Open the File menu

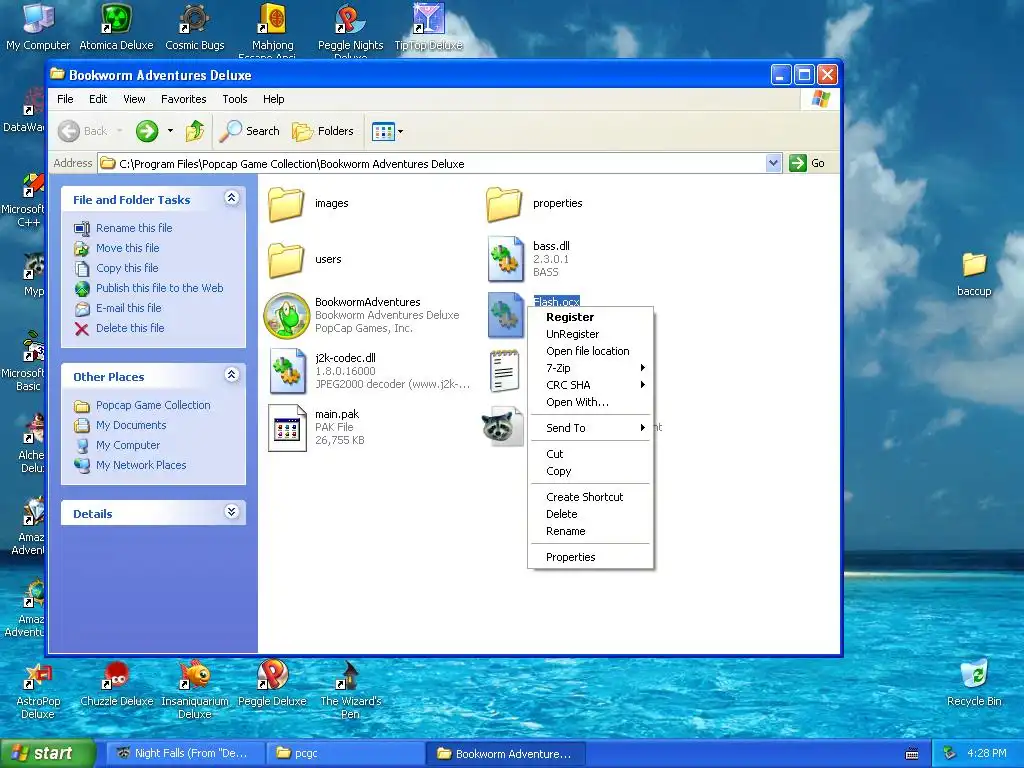(x=65, y=99)
